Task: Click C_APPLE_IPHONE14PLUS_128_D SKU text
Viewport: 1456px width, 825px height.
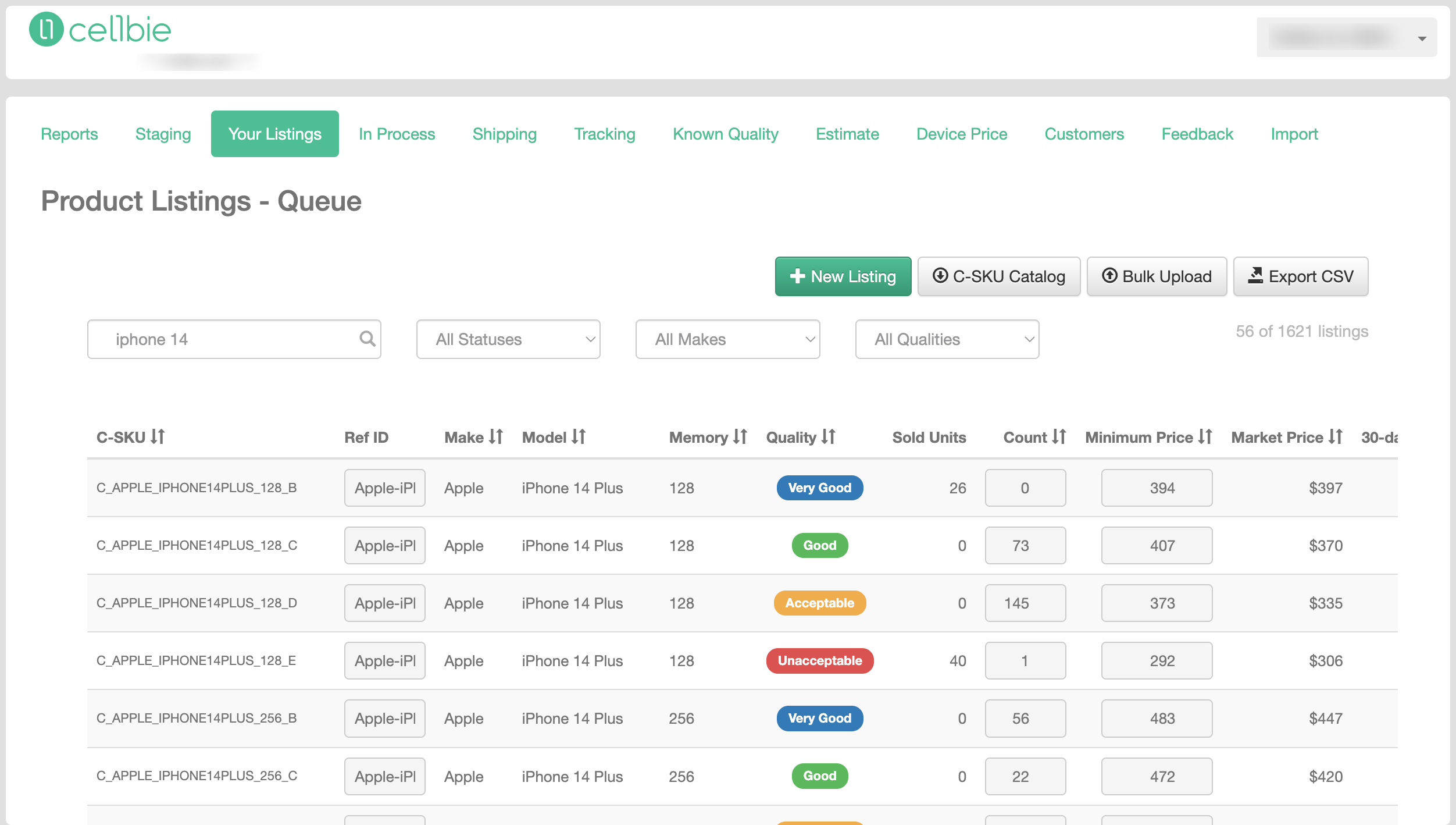Action: tap(197, 603)
